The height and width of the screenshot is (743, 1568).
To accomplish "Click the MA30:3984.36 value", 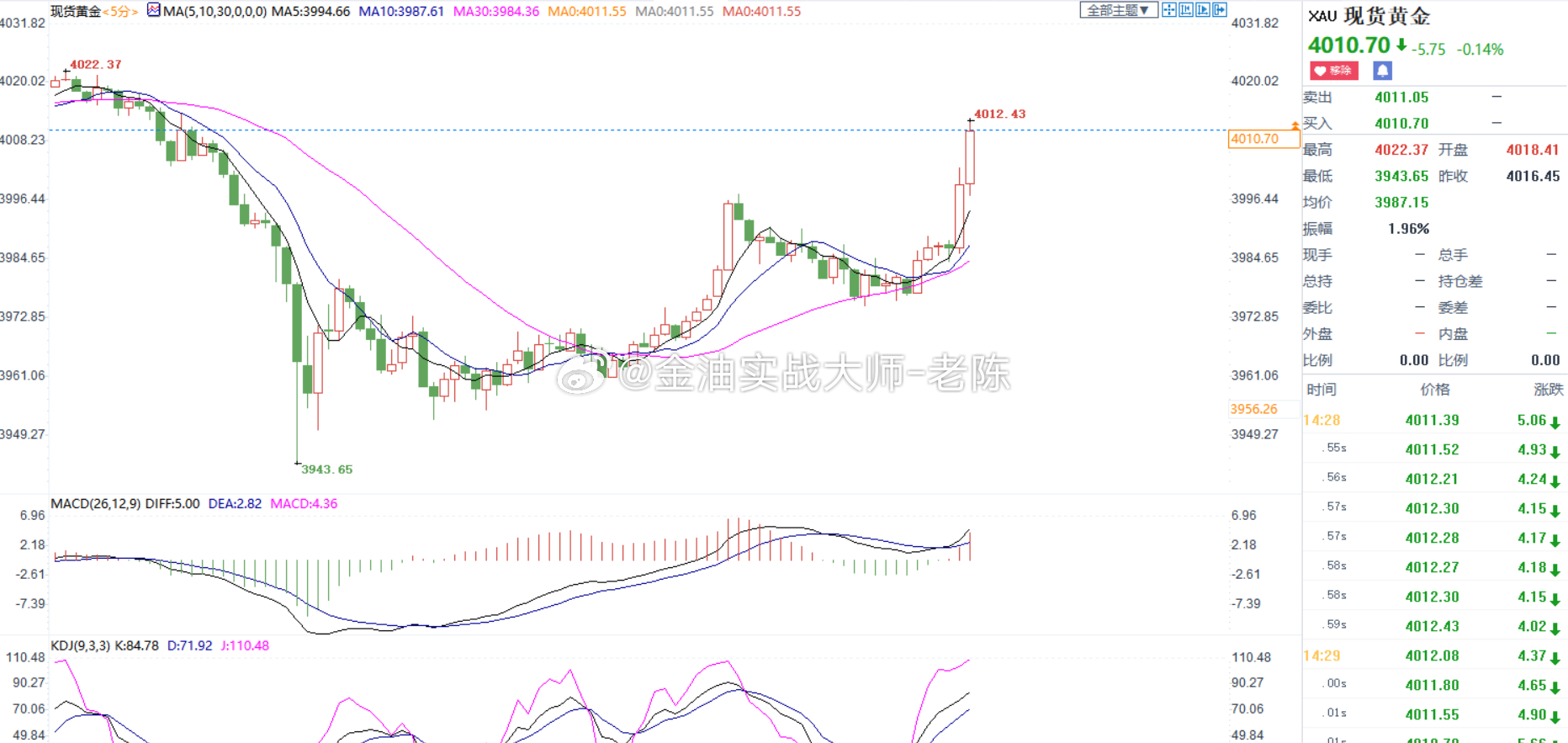I will [x=496, y=12].
